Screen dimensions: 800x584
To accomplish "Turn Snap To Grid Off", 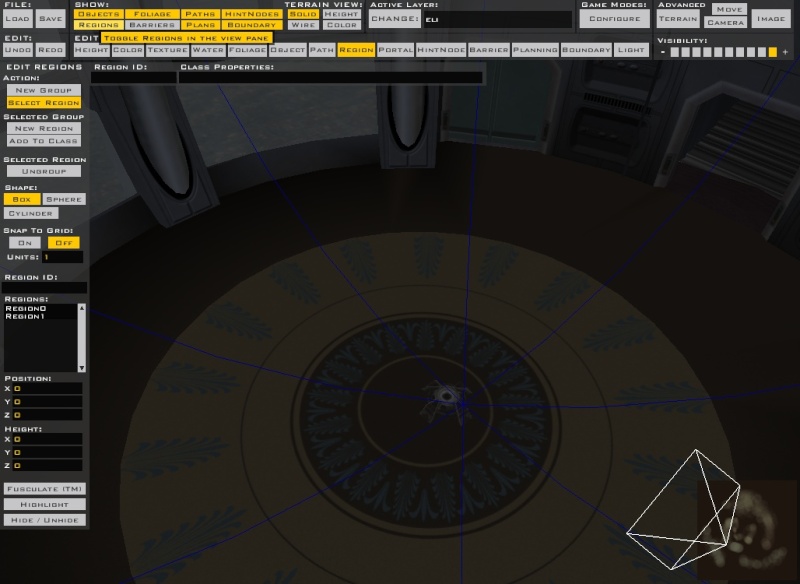I will [x=64, y=243].
